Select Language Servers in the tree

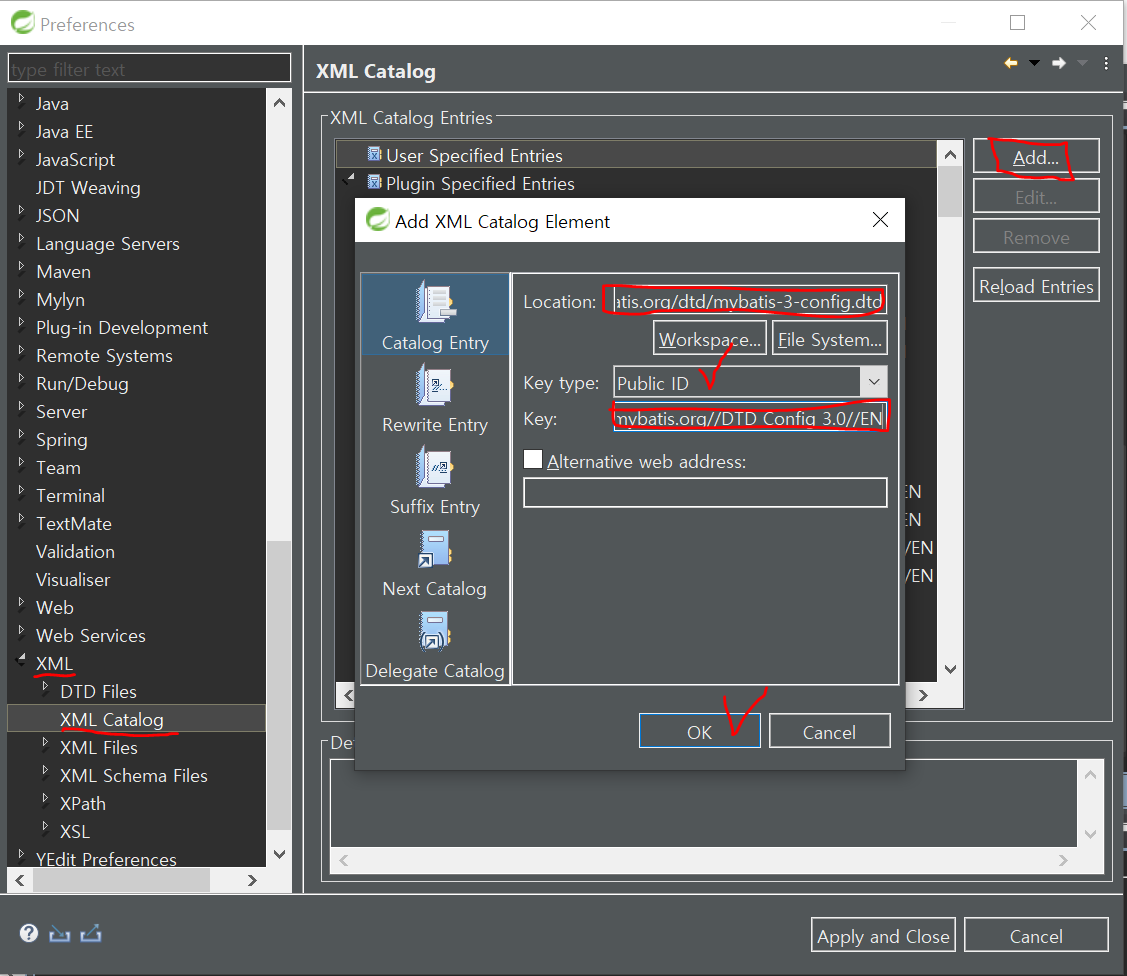(108, 243)
